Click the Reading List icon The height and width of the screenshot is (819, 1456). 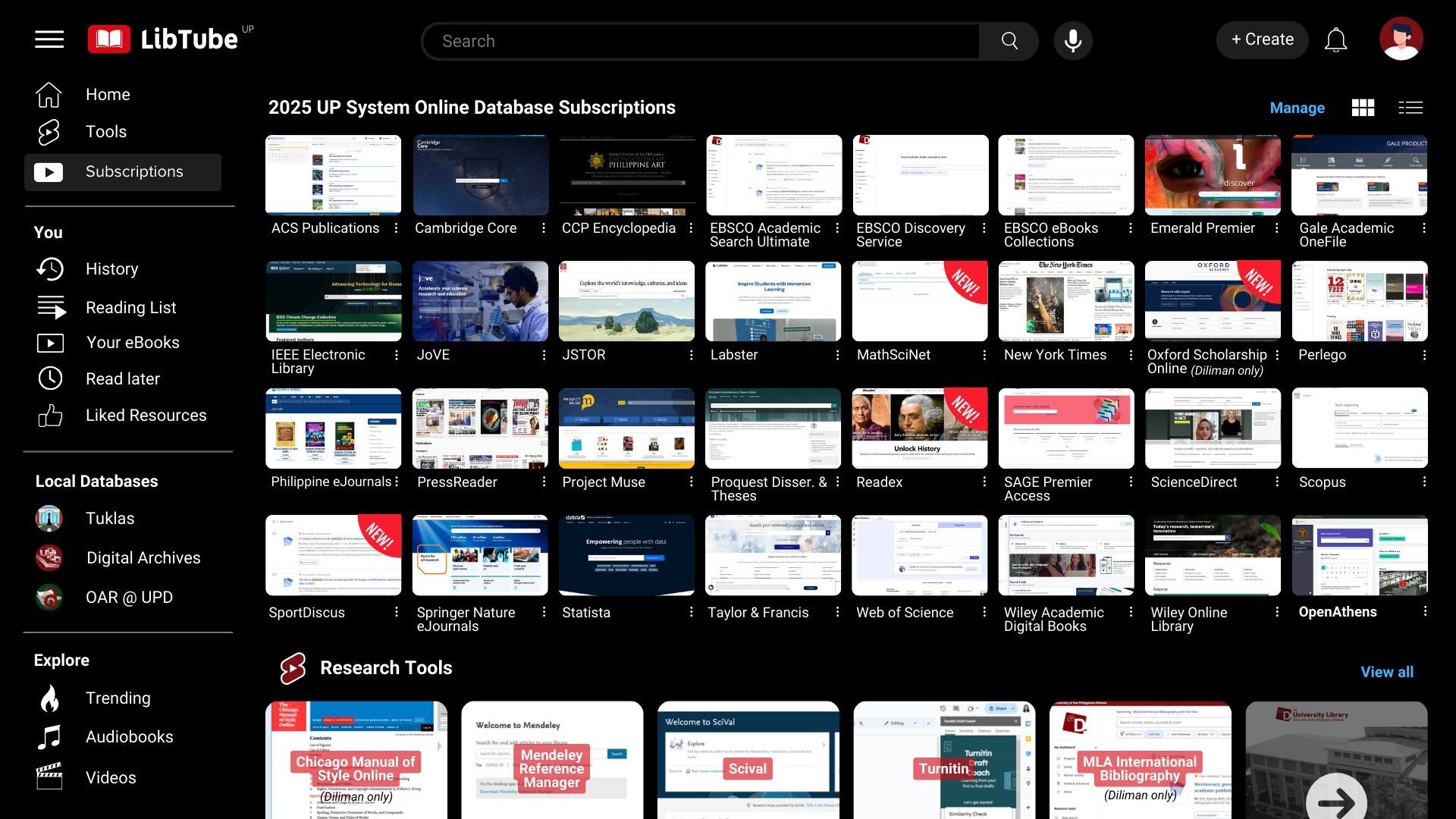pyautogui.click(x=52, y=307)
